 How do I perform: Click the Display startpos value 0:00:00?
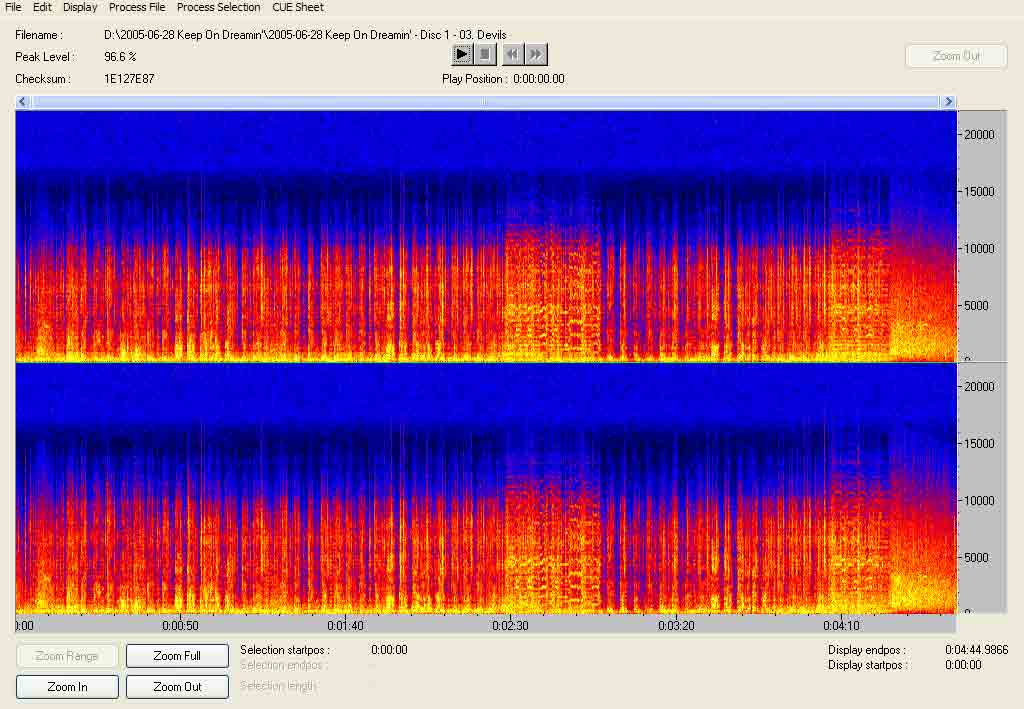pos(963,665)
